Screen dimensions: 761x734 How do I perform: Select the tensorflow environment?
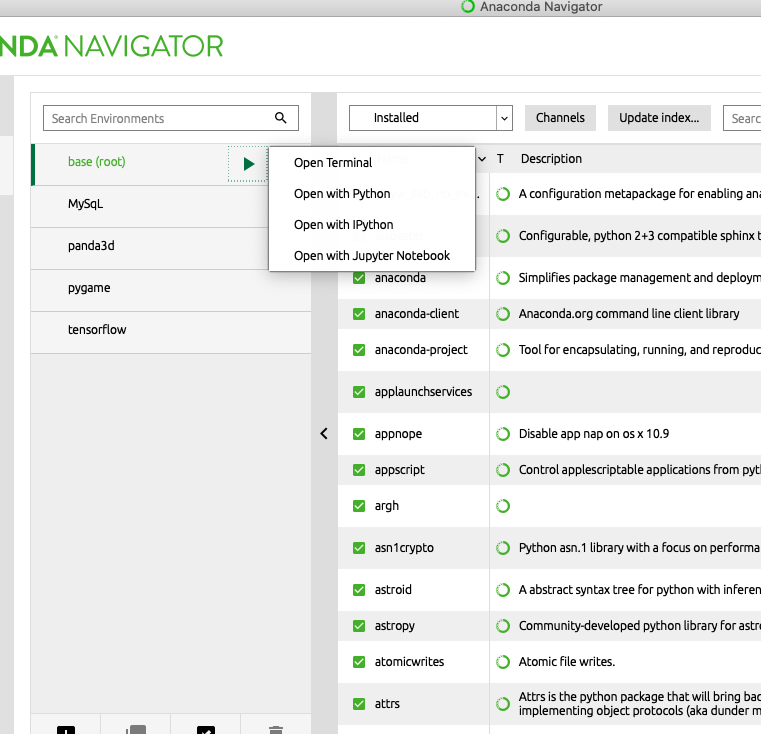tap(171, 333)
